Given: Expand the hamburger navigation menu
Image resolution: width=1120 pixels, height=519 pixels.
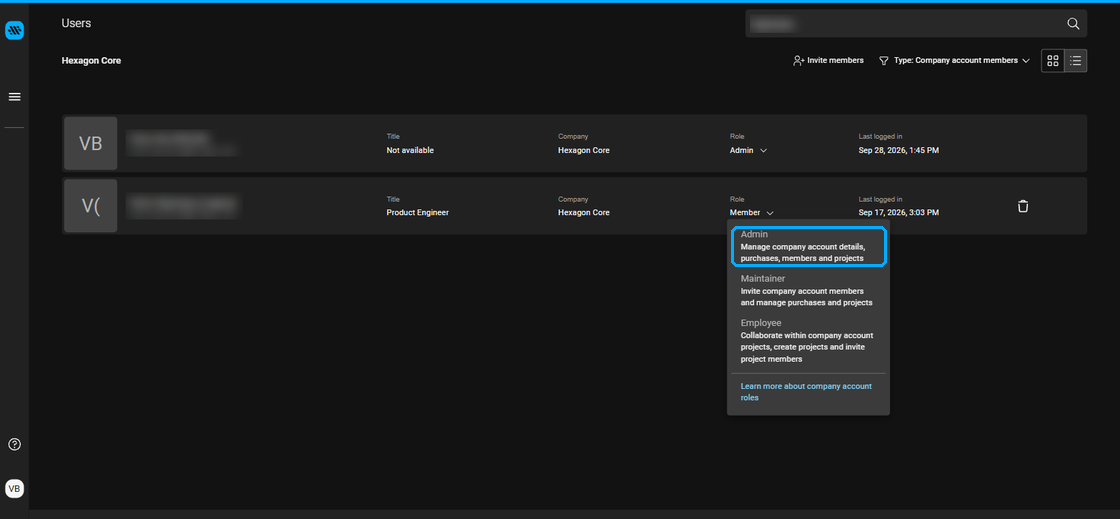Looking at the screenshot, I should [x=14, y=97].
